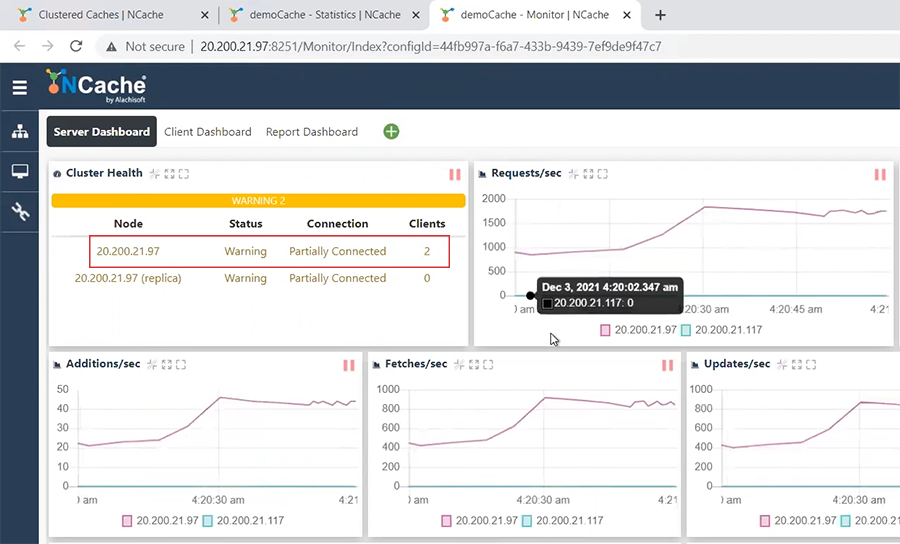Click Updates/sec fullscreen corners icon
This screenshot has height=544, width=900.
811,364
